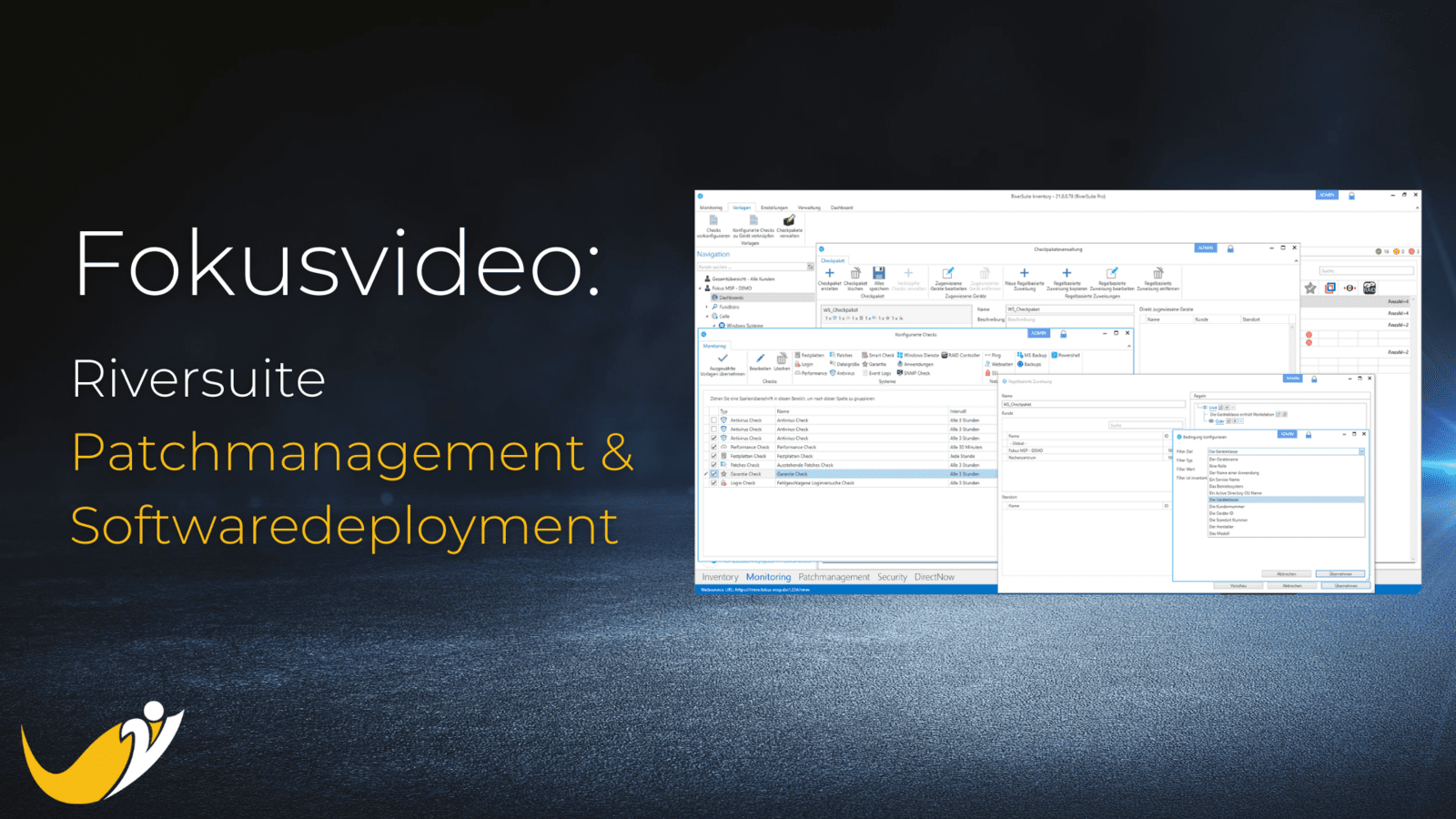Click Ausgewählte Vorlagen übernehmen checkmark icon
This screenshot has height=819, width=1456.
723,359
